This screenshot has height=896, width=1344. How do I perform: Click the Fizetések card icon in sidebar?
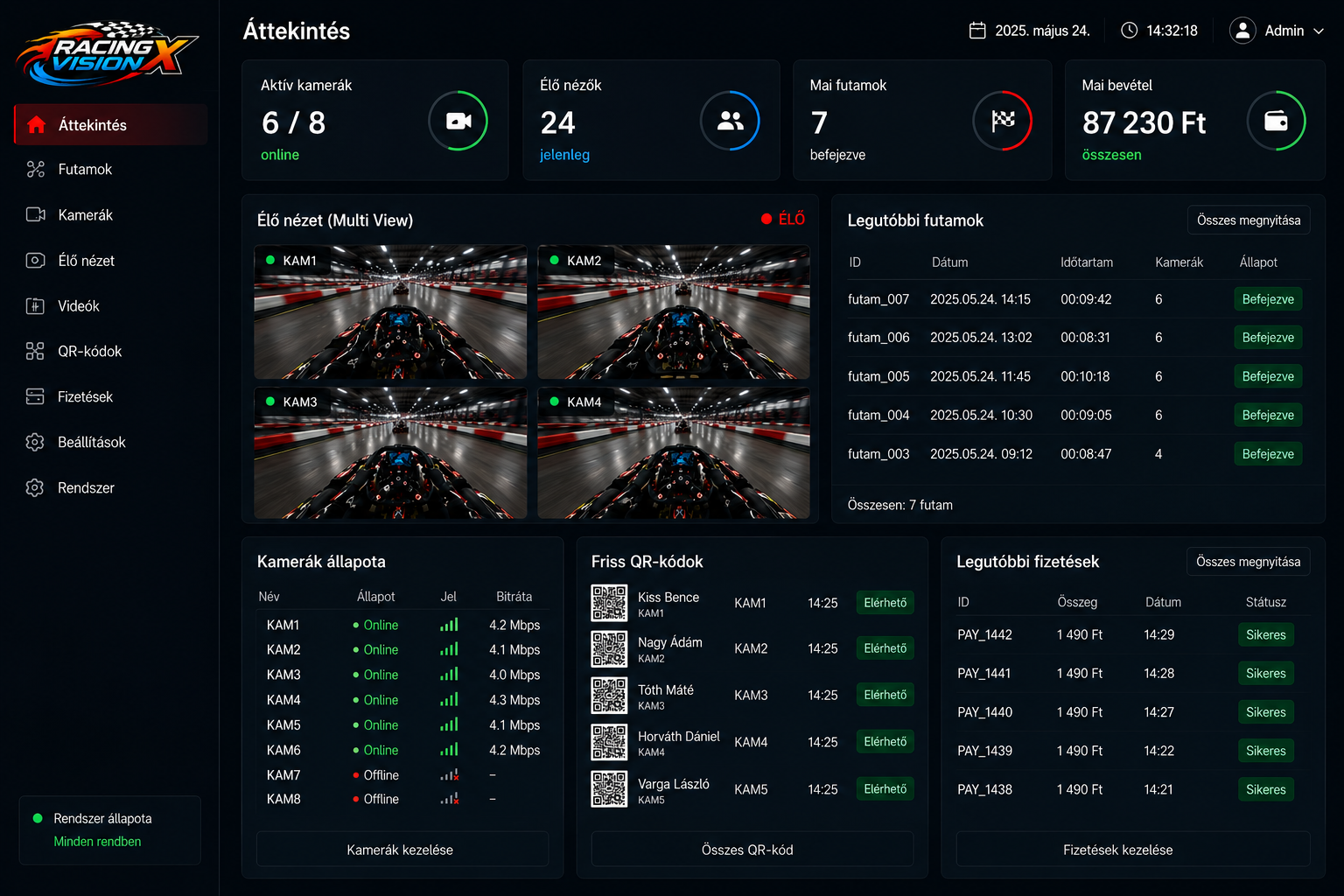pos(35,397)
